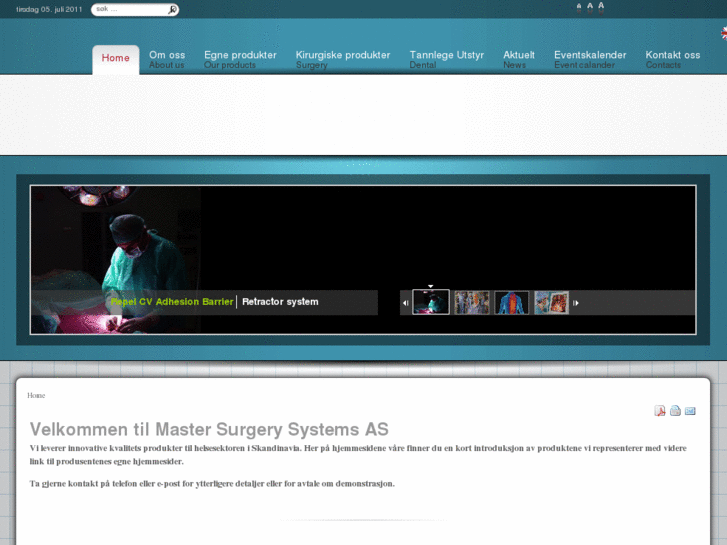Go to previous slideshow thumbnails arrow
This screenshot has height=545, width=727.
point(405,303)
